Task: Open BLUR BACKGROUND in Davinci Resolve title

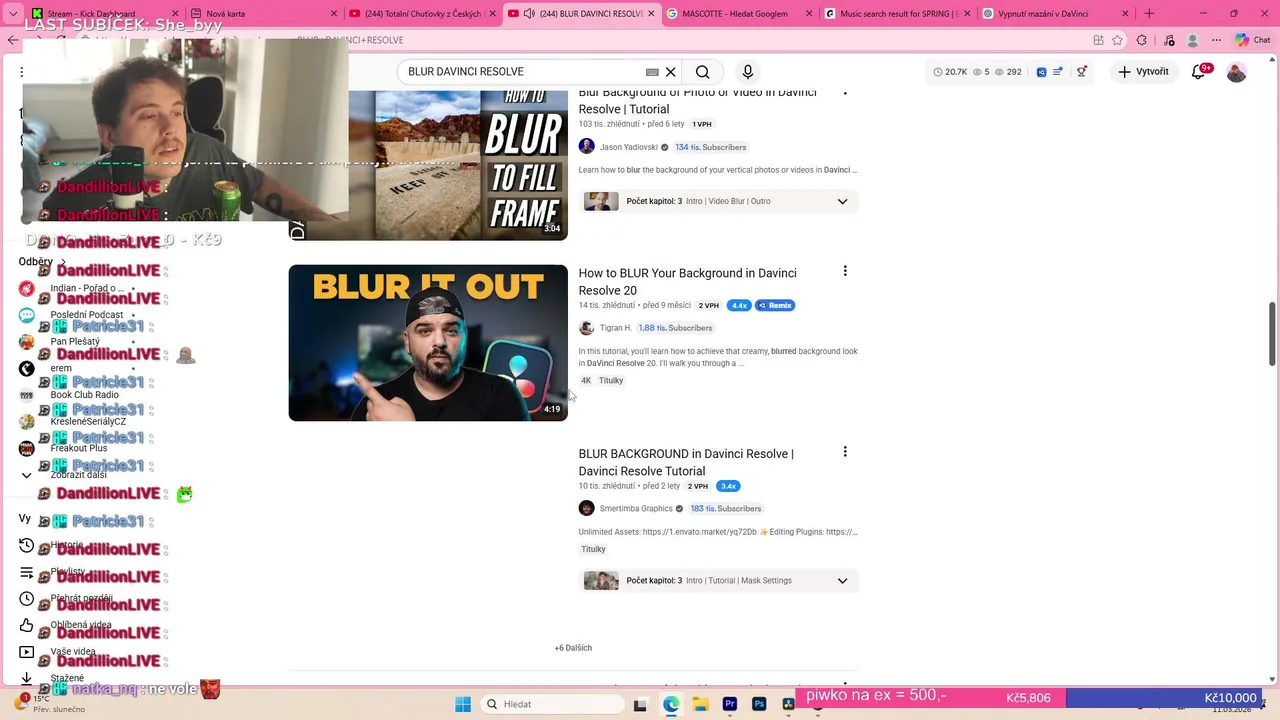Action: 686,462
